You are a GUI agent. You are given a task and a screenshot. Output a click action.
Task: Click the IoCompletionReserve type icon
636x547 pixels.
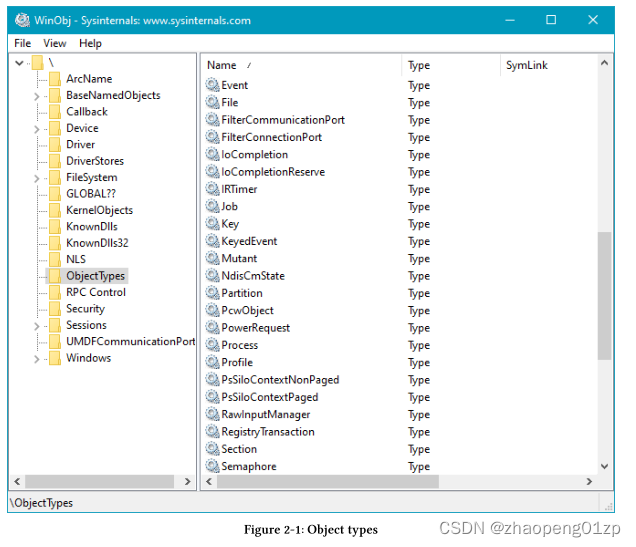click(212, 172)
